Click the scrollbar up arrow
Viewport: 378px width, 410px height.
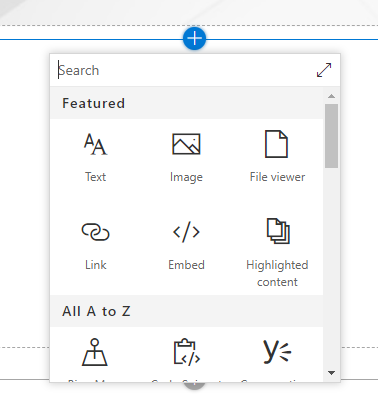331,96
